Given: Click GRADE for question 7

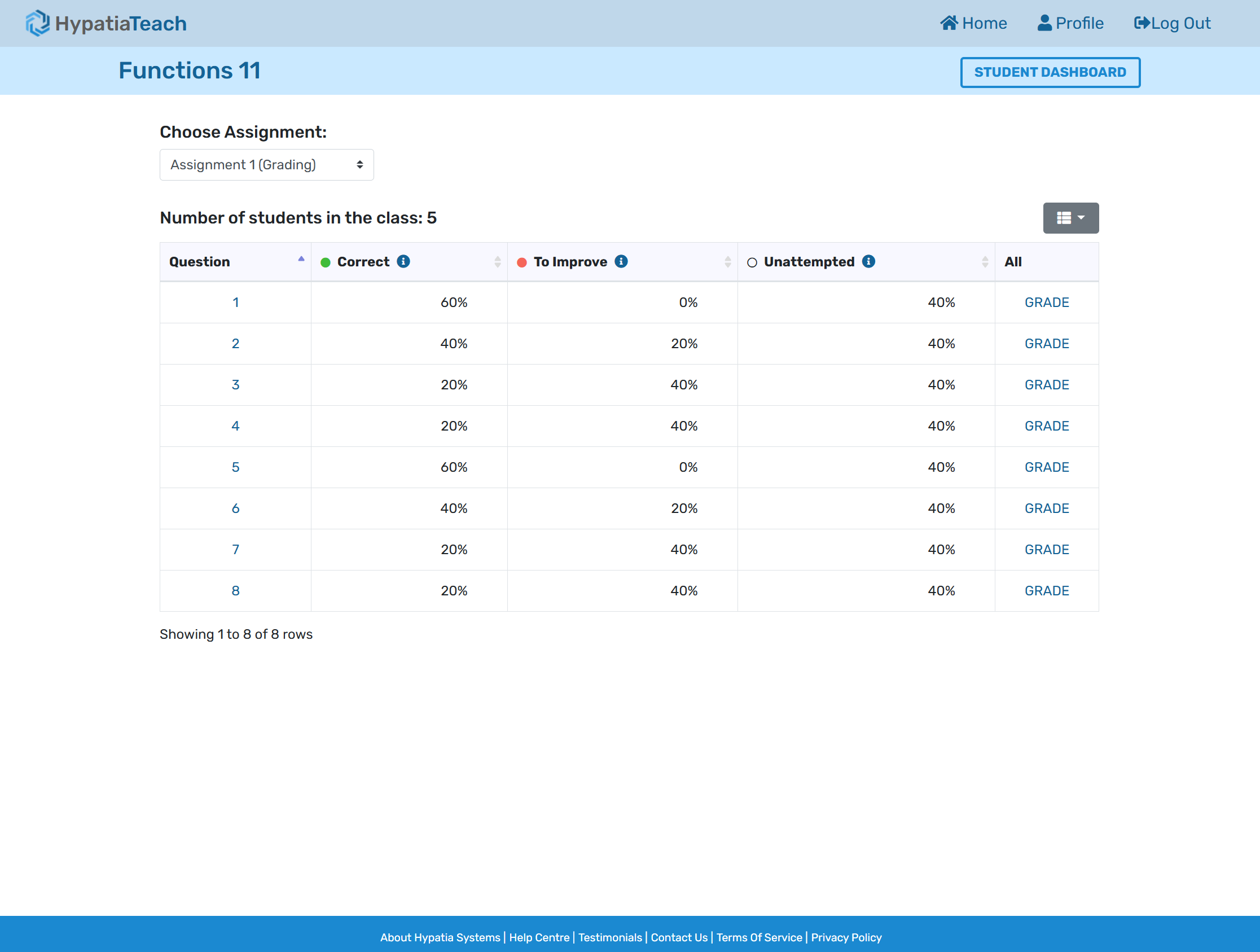Looking at the screenshot, I should 1046,550.
